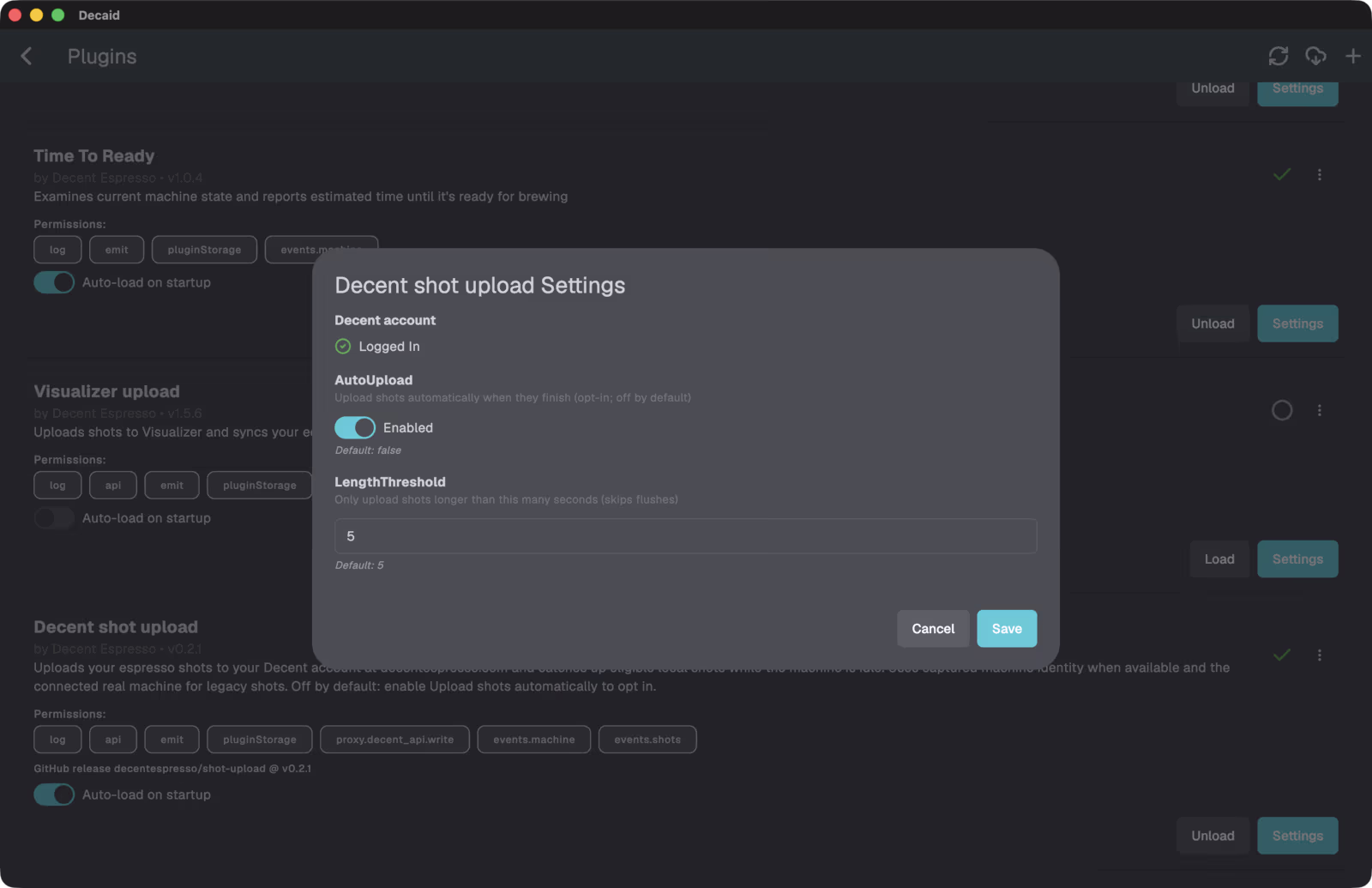The width and height of the screenshot is (1372, 888).
Task: Click Decent shot upload loaded checkmark
Action: 1282,655
